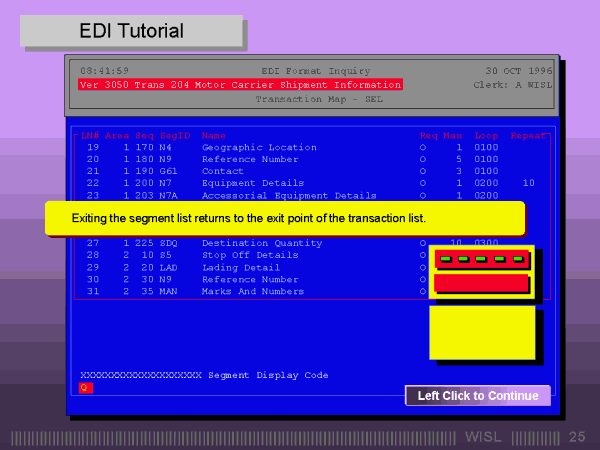
Task: Select the Geographic Location row
Action: [258, 148]
